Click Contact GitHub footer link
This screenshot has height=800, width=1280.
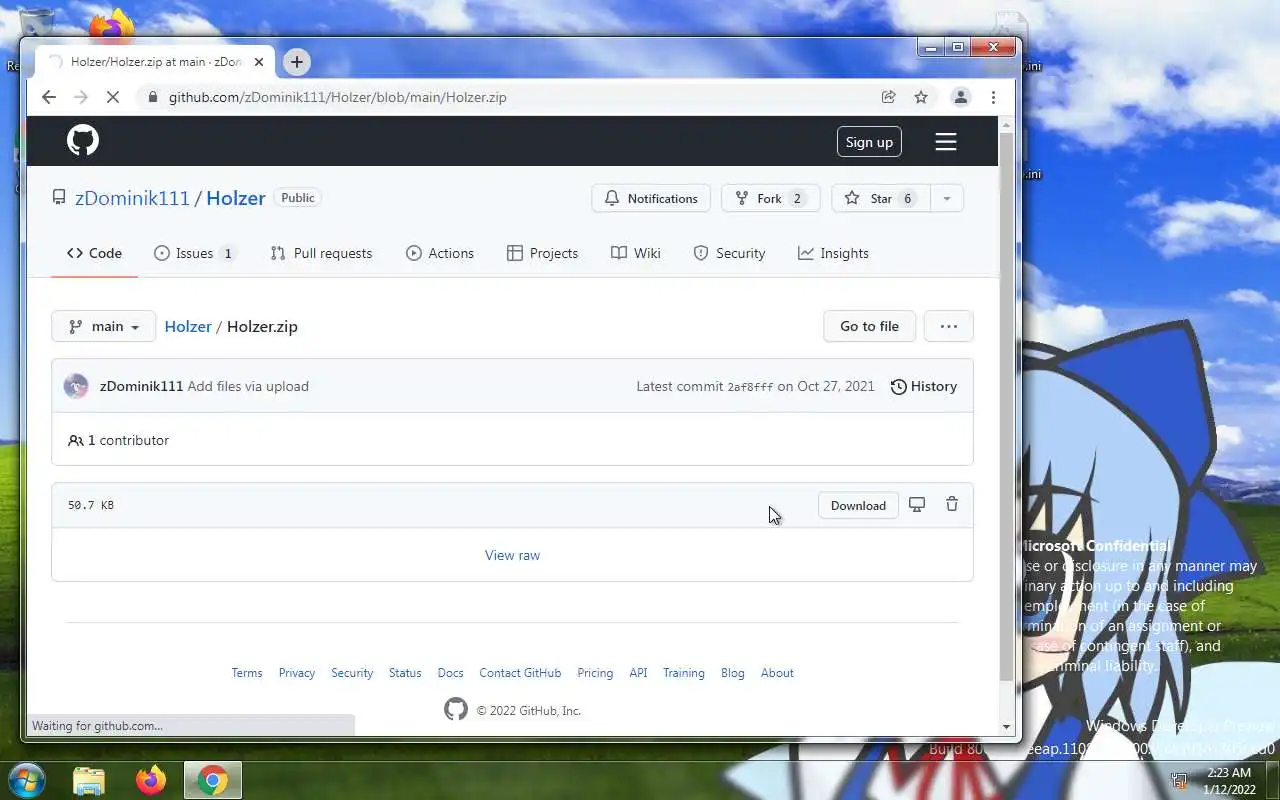520,673
